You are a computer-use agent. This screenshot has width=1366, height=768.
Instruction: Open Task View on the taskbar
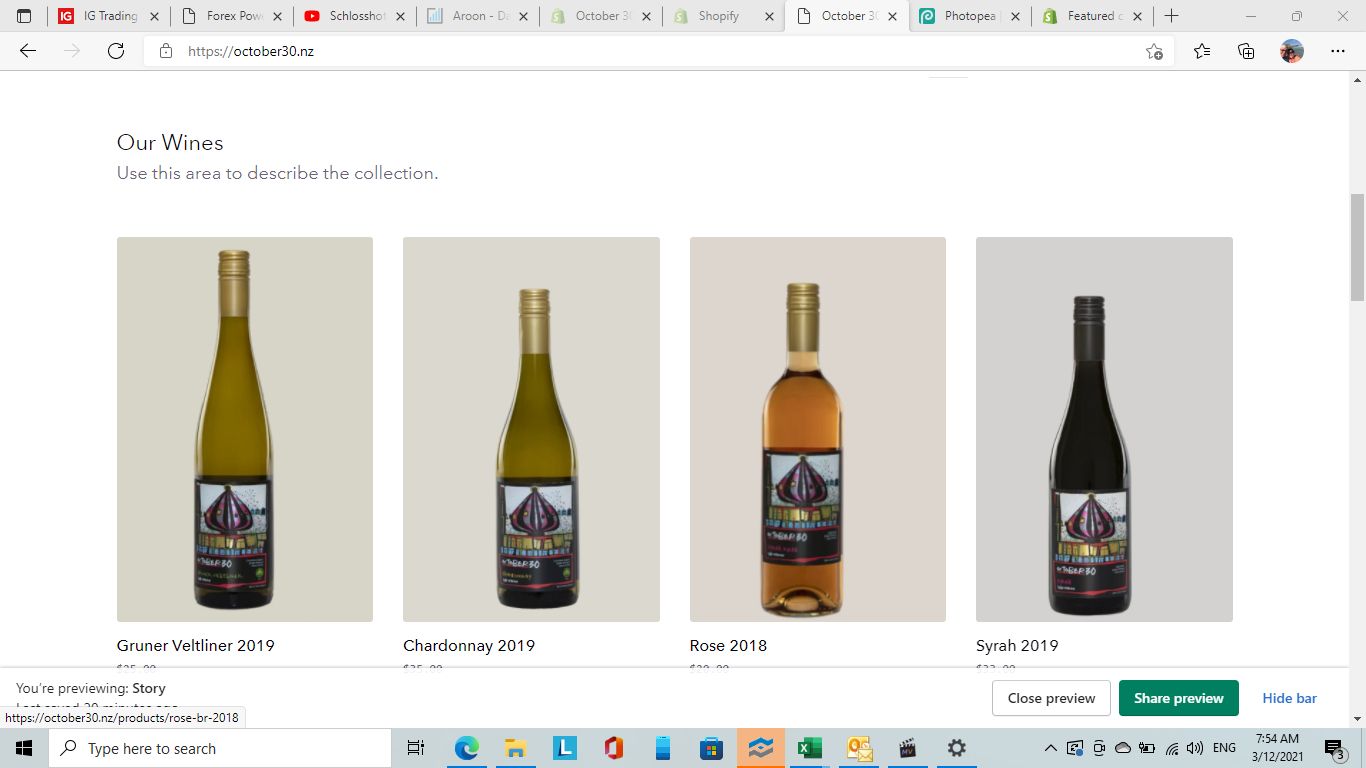(416, 748)
